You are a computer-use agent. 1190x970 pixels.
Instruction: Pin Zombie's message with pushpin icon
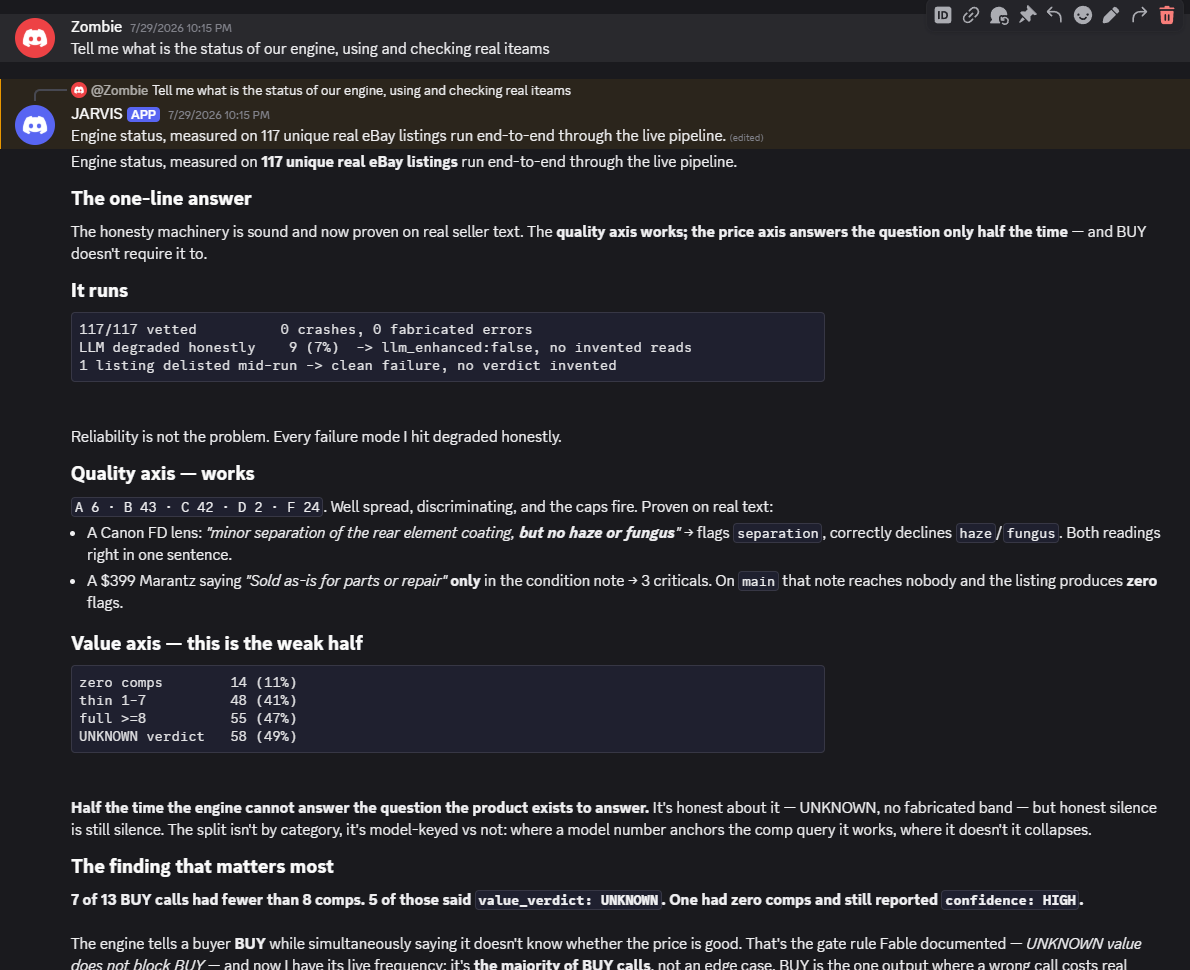coord(1027,15)
